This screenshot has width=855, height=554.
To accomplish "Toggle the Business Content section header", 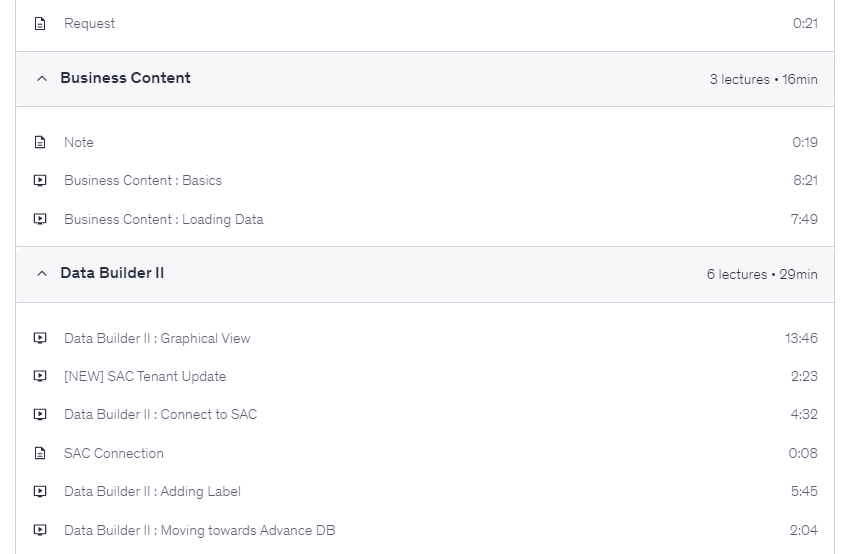I will tap(125, 78).
